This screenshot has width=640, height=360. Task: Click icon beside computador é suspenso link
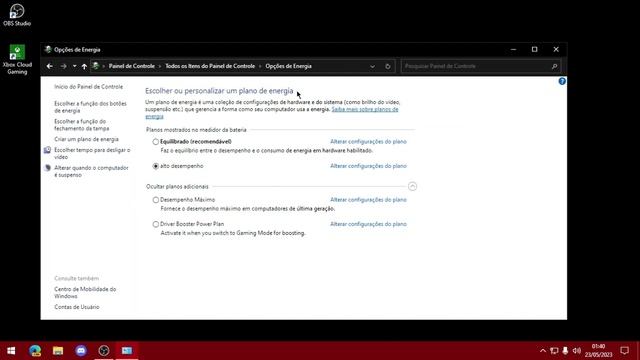(x=47, y=168)
